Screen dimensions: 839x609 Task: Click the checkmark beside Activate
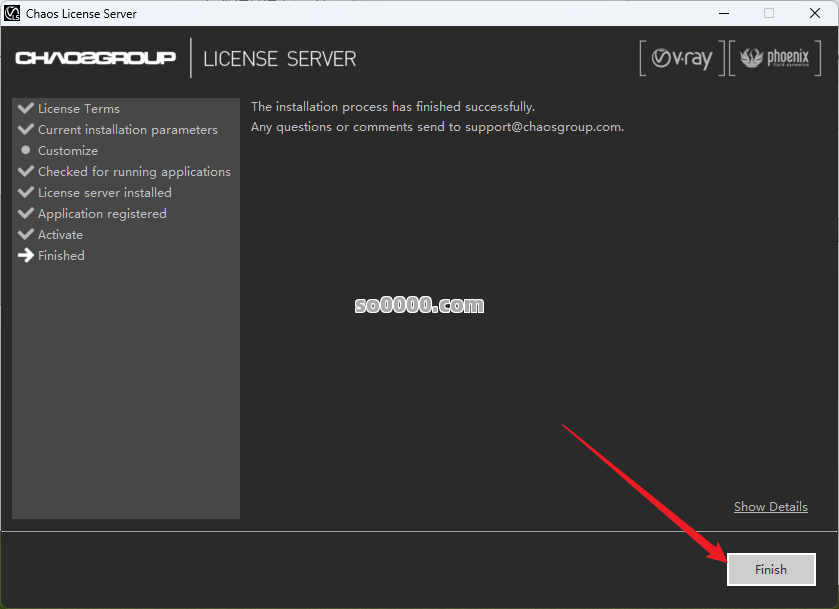point(26,234)
